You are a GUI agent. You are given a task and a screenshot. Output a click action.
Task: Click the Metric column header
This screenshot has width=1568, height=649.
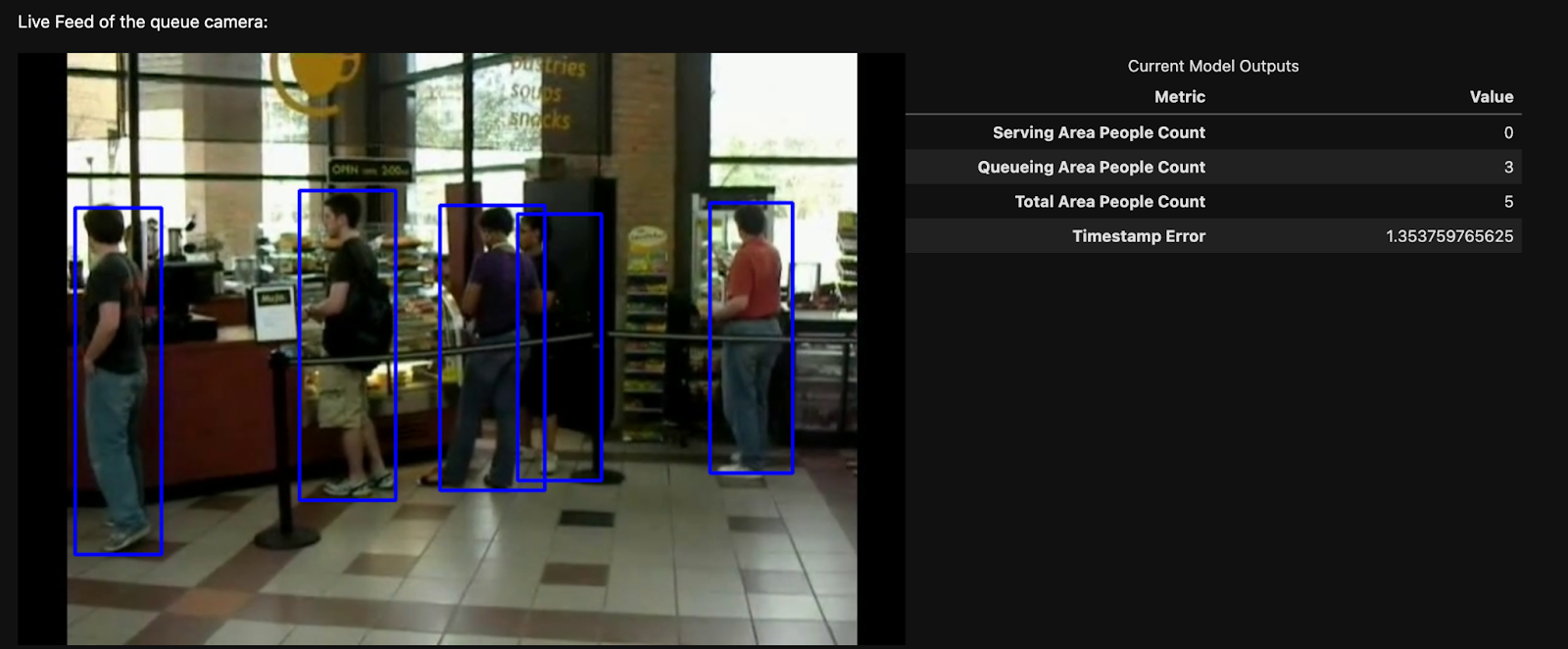tap(1179, 97)
